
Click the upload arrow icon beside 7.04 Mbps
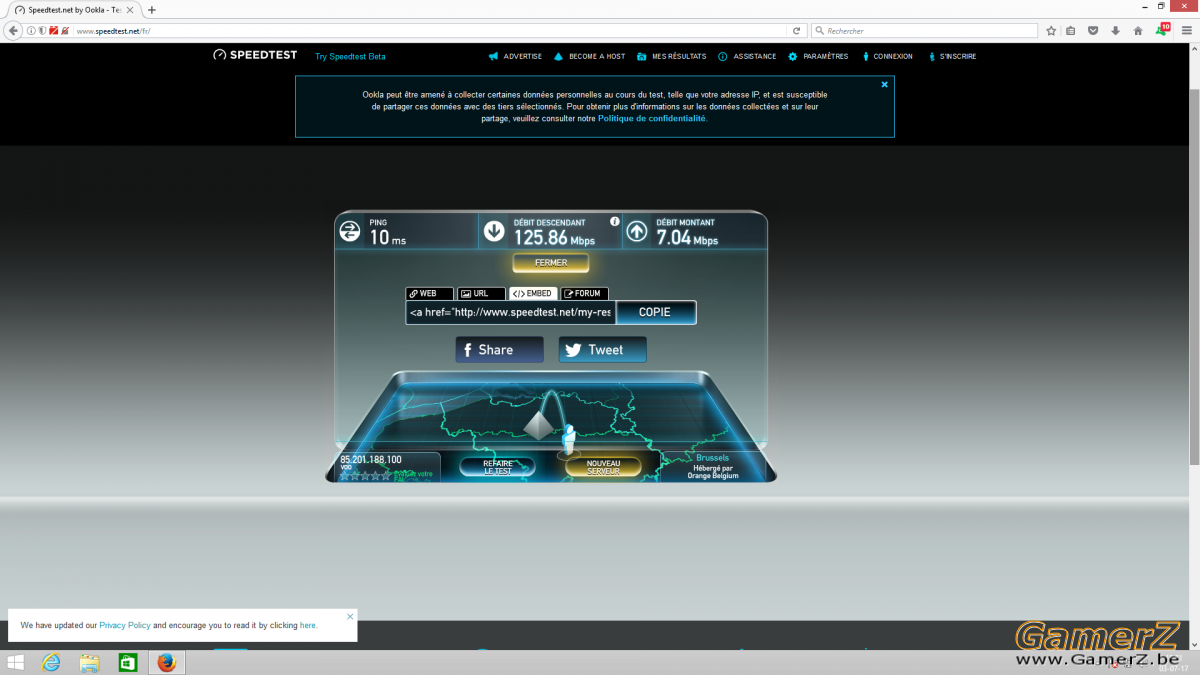click(637, 232)
